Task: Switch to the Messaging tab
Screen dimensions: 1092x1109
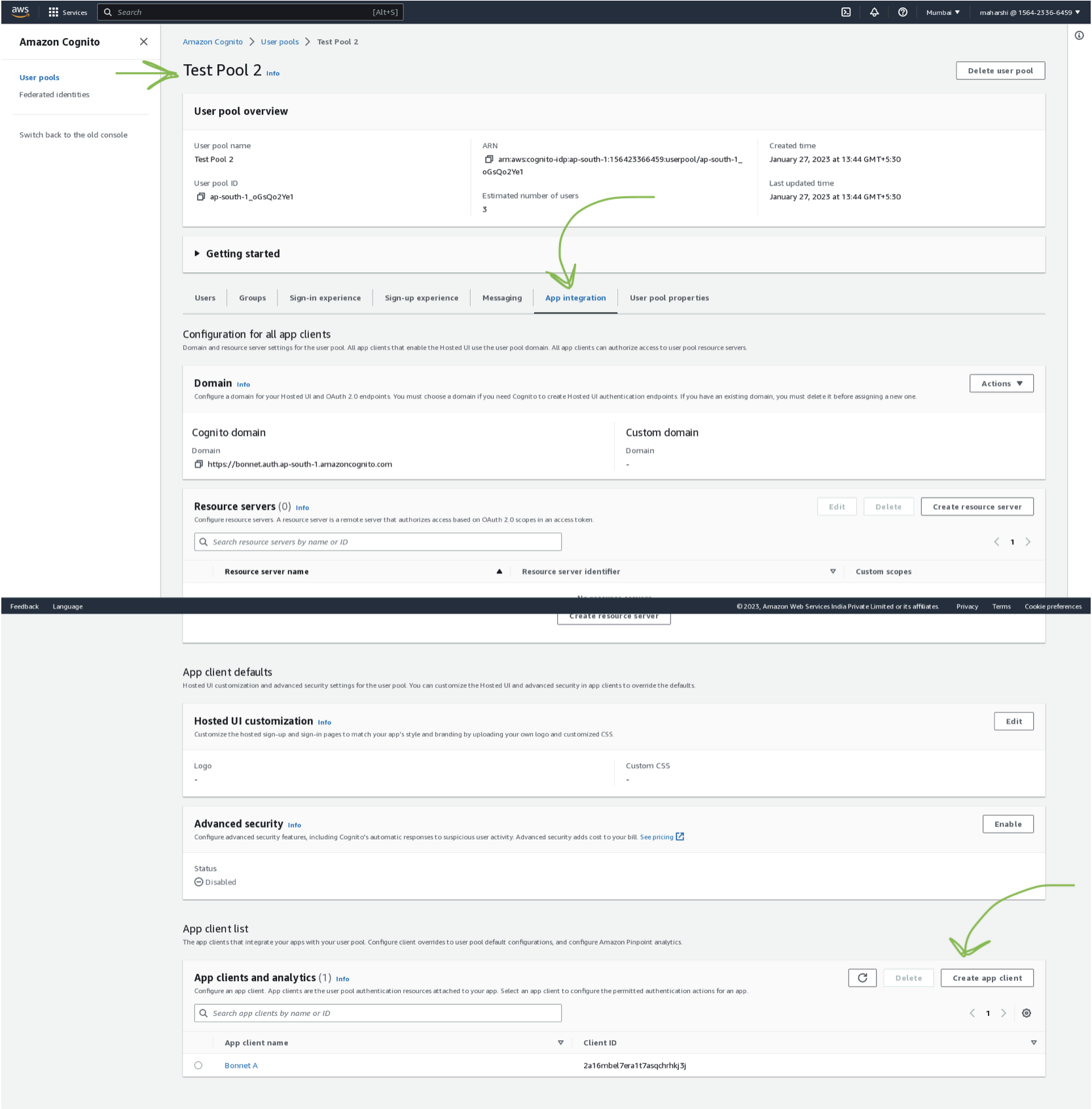Action: click(x=502, y=298)
